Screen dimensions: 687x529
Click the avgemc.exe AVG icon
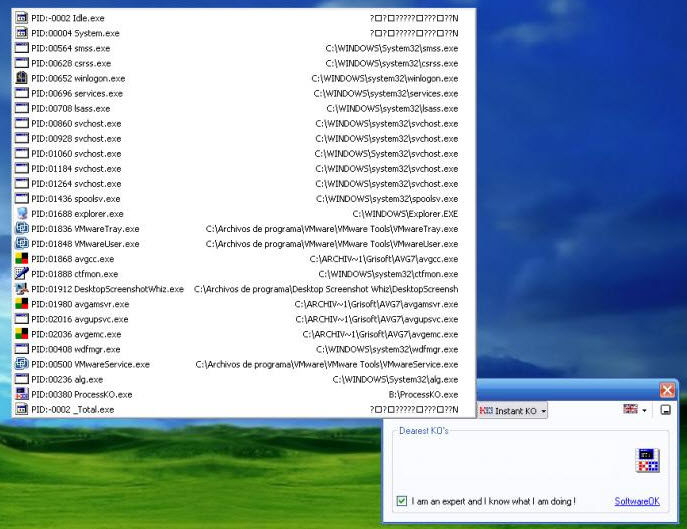click(21, 334)
